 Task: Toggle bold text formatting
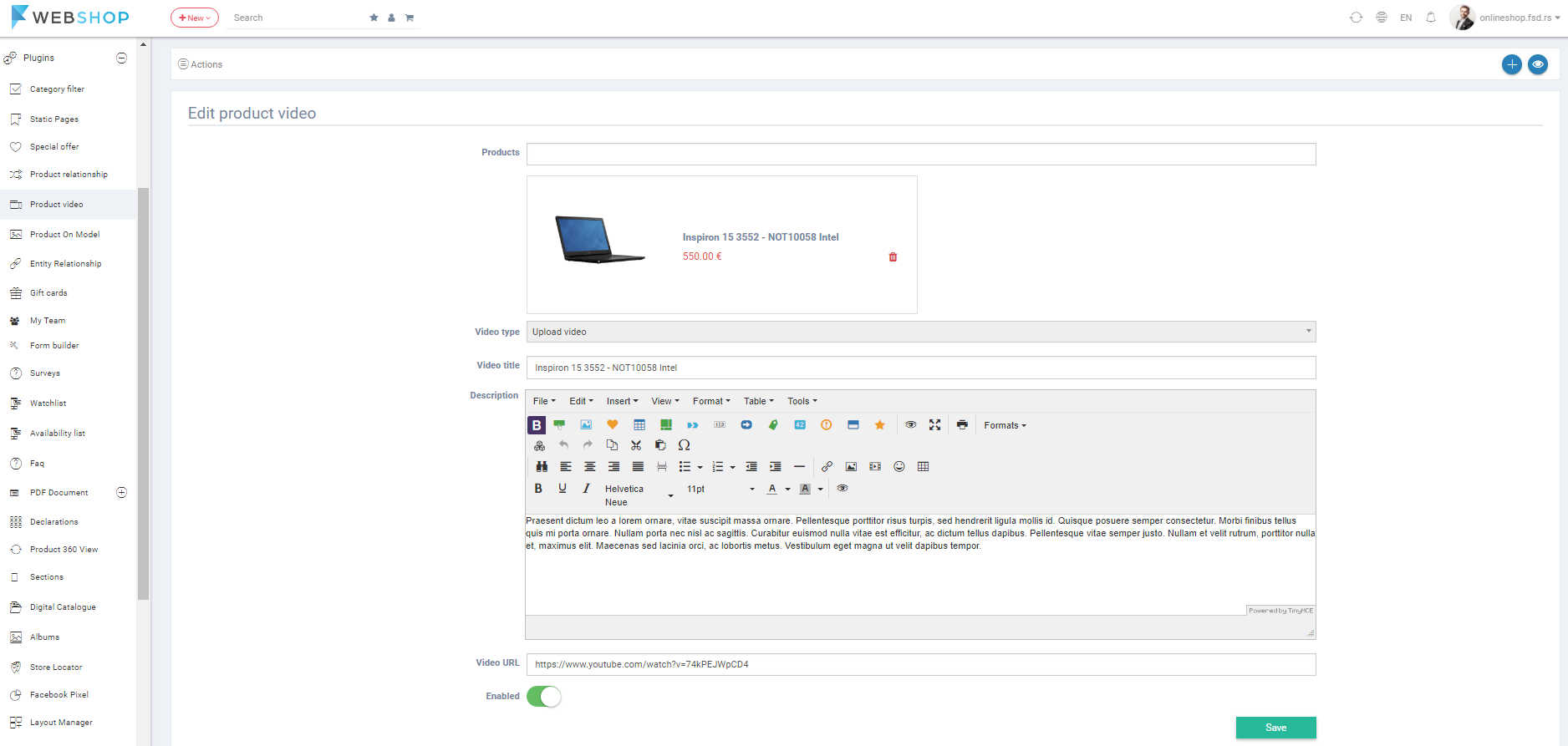(538, 489)
